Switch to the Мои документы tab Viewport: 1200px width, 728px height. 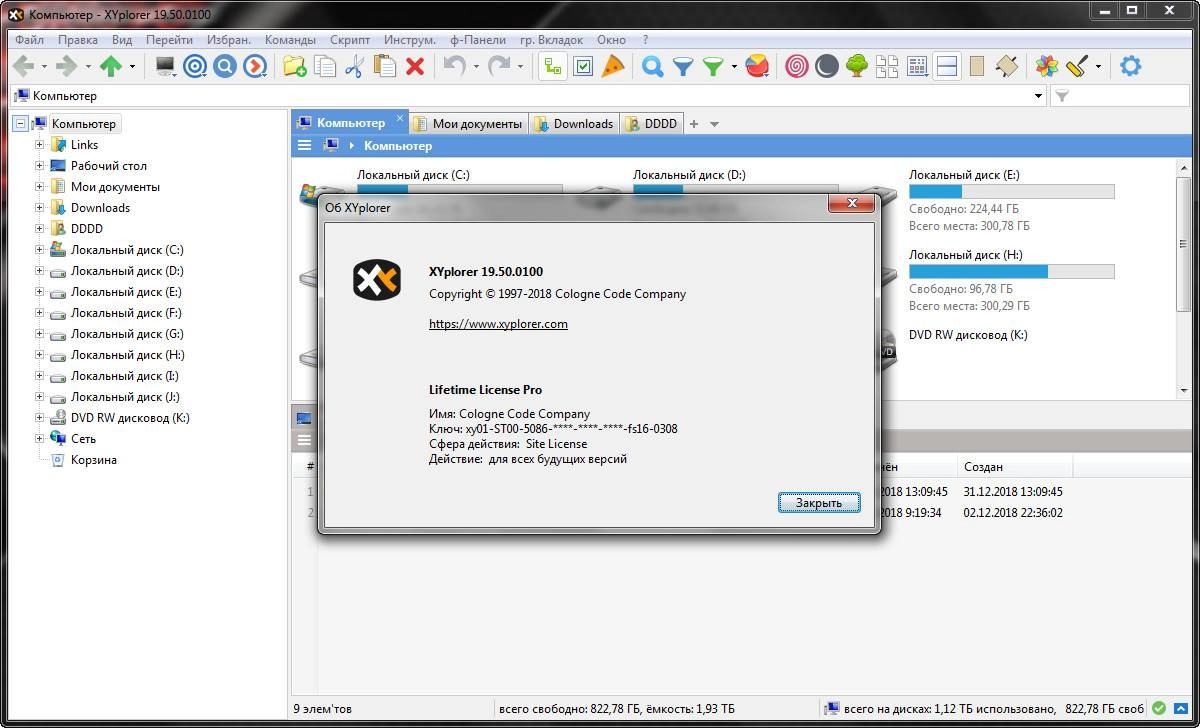pos(468,123)
